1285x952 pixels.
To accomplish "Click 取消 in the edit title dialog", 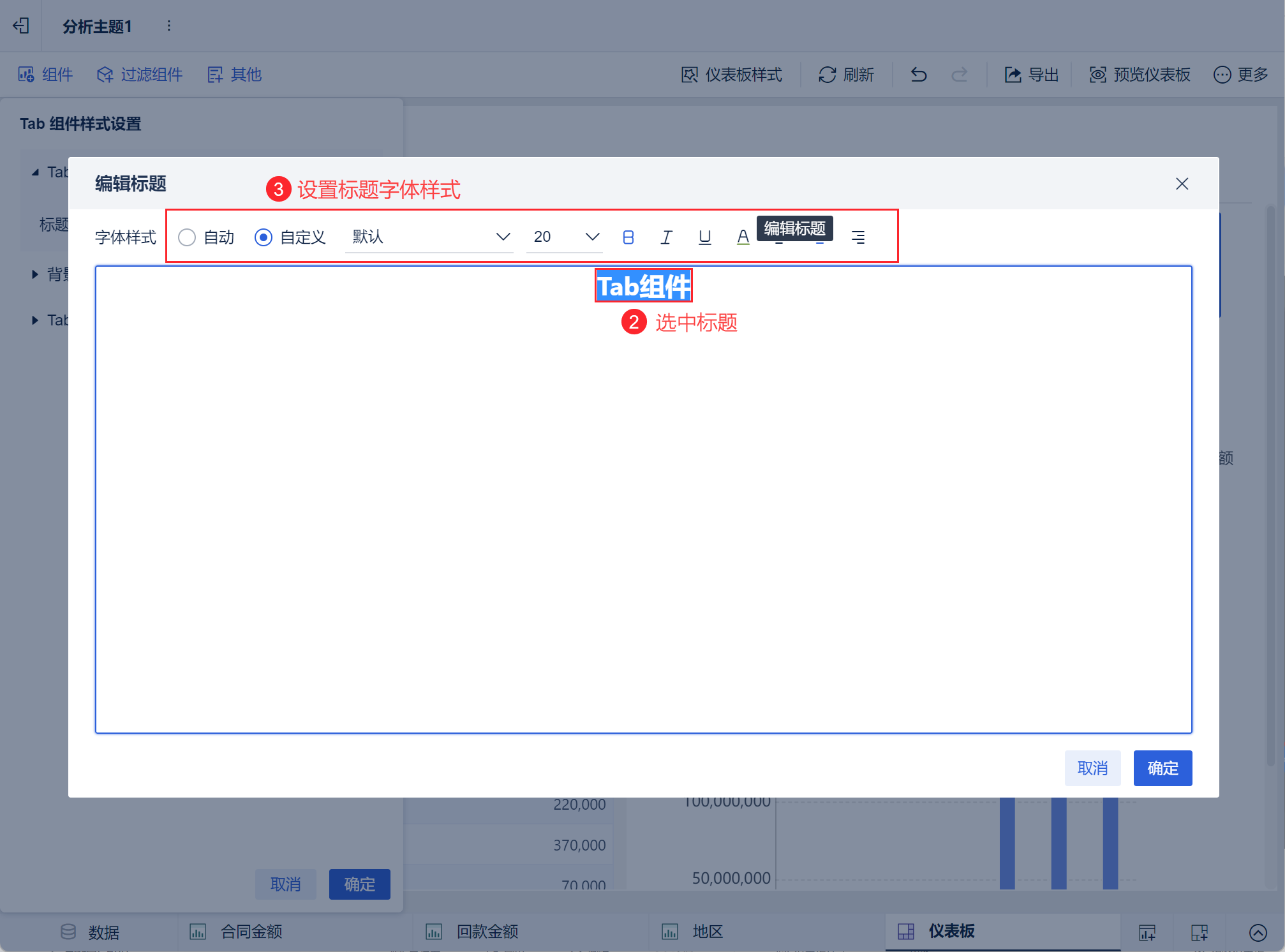I will pyautogui.click(x=1092, y=768).
